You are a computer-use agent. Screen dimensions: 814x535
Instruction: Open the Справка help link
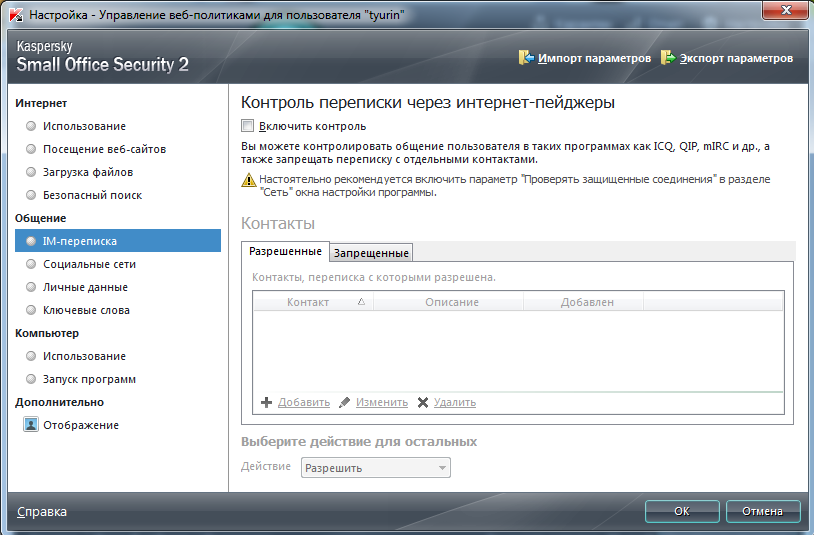[42, 512]
